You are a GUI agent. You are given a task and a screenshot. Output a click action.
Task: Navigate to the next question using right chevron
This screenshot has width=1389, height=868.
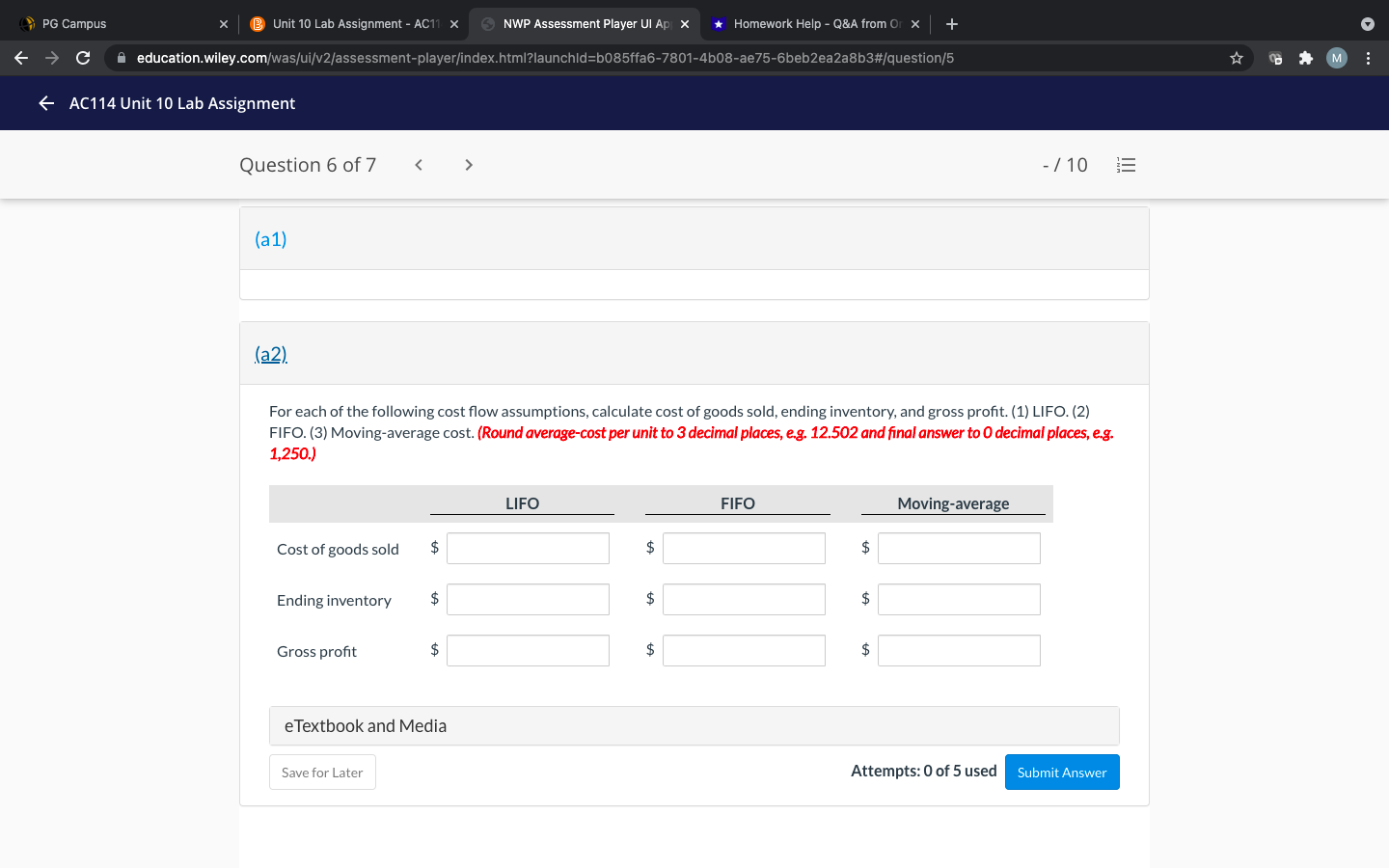(x=468, y=164)
